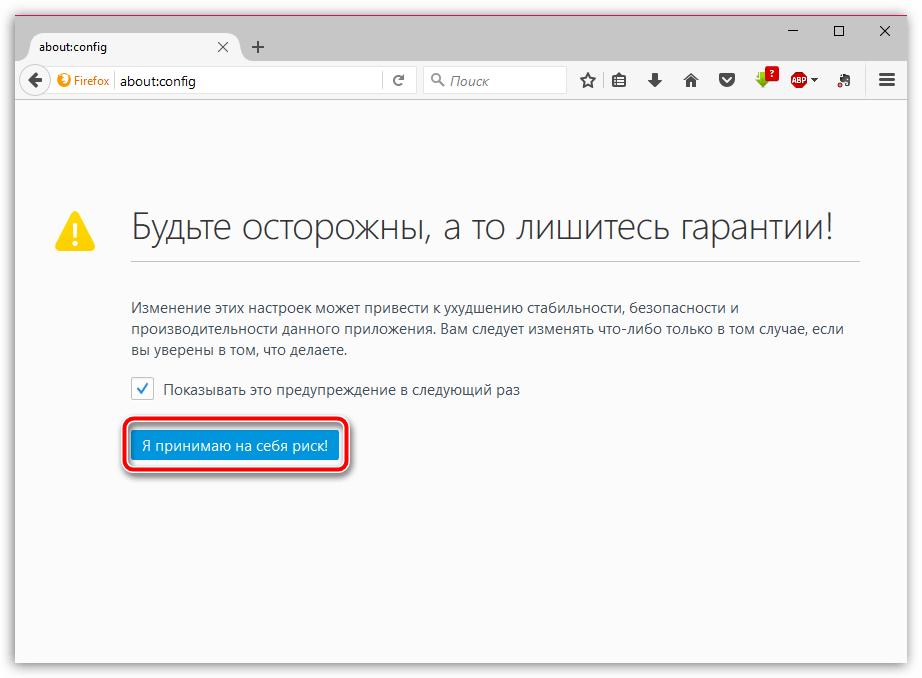The width and height of the screenshot is (922, 678).
Task: Show bookmarks list icon
Action: pyautogui.click(x=620, y=81)
